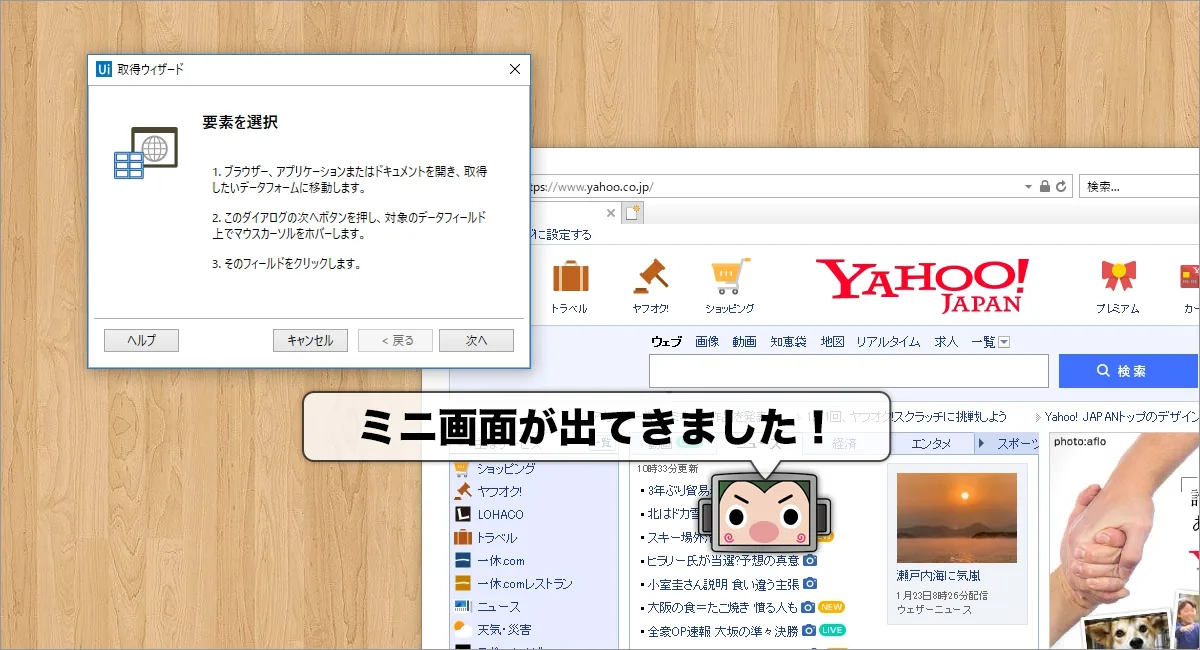Click the Yahoo! JAPAN logo
The image size is (1200, 650).
[x=922, y=285]
